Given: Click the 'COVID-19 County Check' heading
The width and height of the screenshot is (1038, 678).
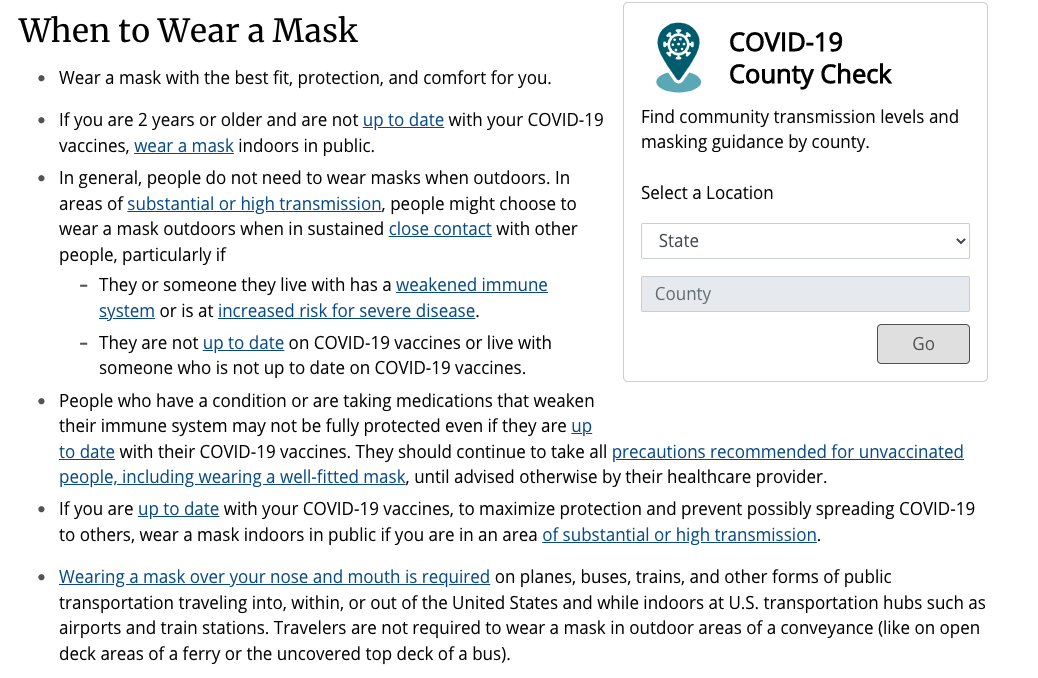Looking at the screenshot, I should pyautogui.click(x=810, y=58).
